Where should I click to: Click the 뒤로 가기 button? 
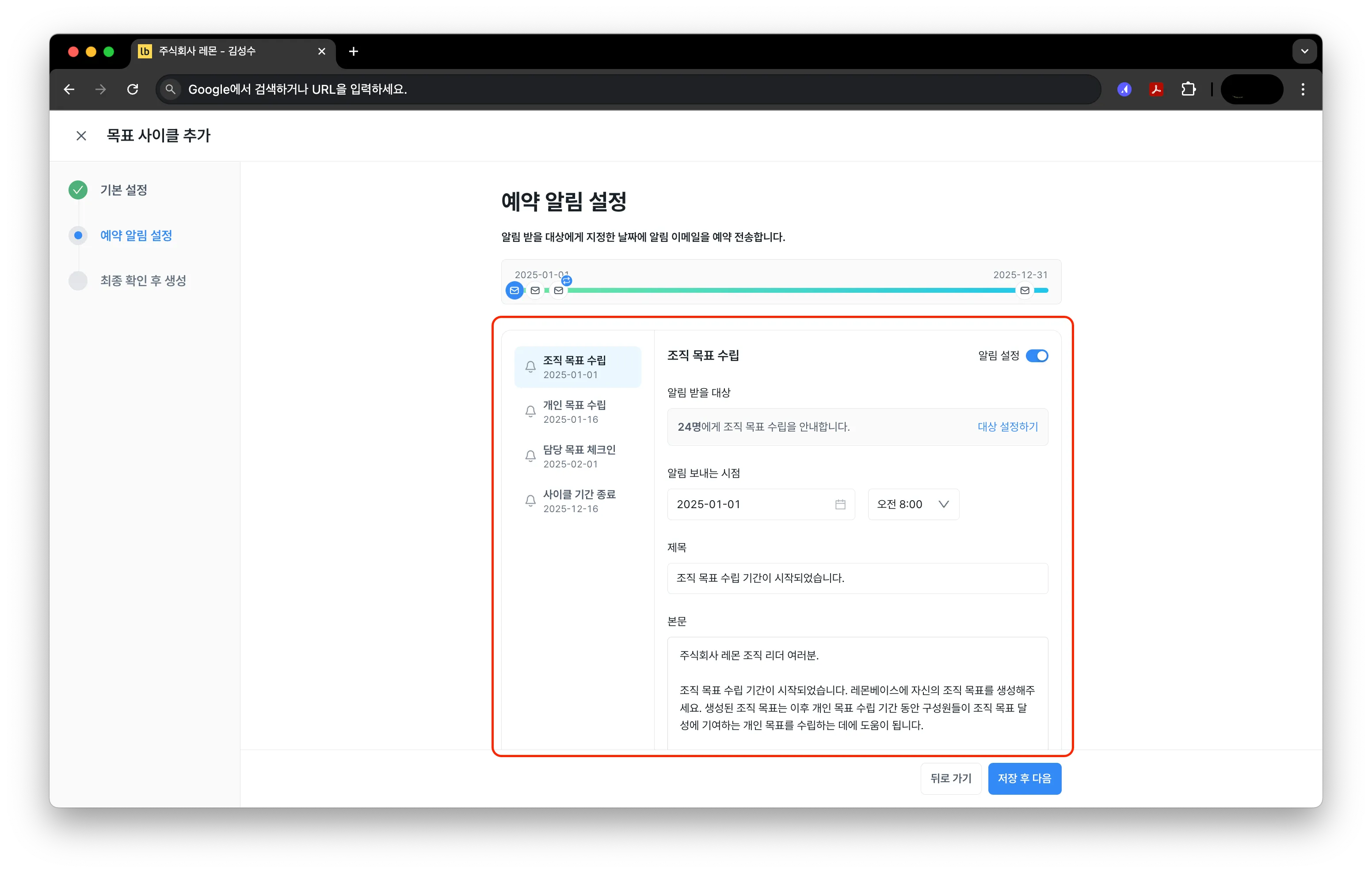[950, 778]
